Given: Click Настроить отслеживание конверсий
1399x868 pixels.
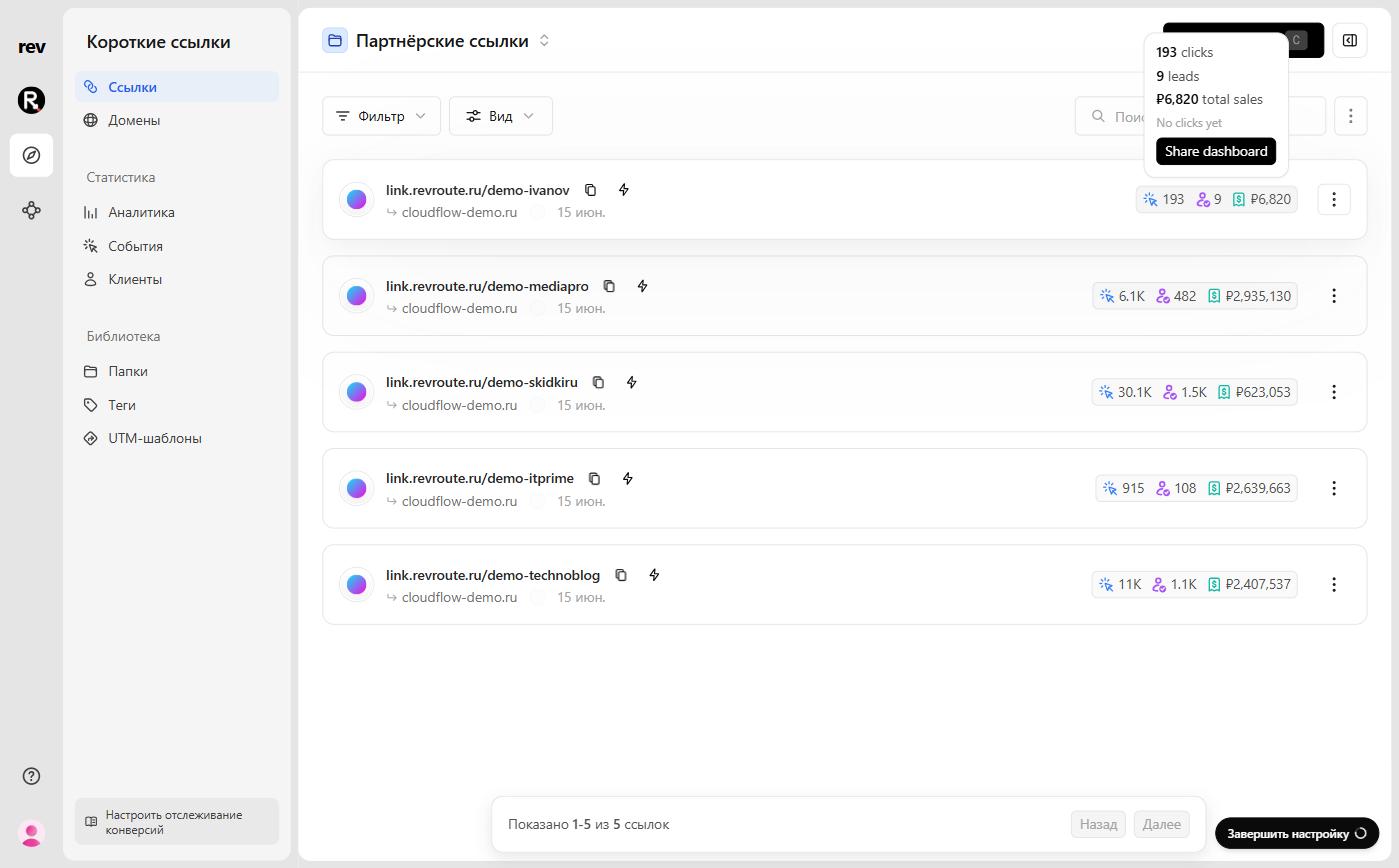Looking at the screenshot, I should click(177, 822).
